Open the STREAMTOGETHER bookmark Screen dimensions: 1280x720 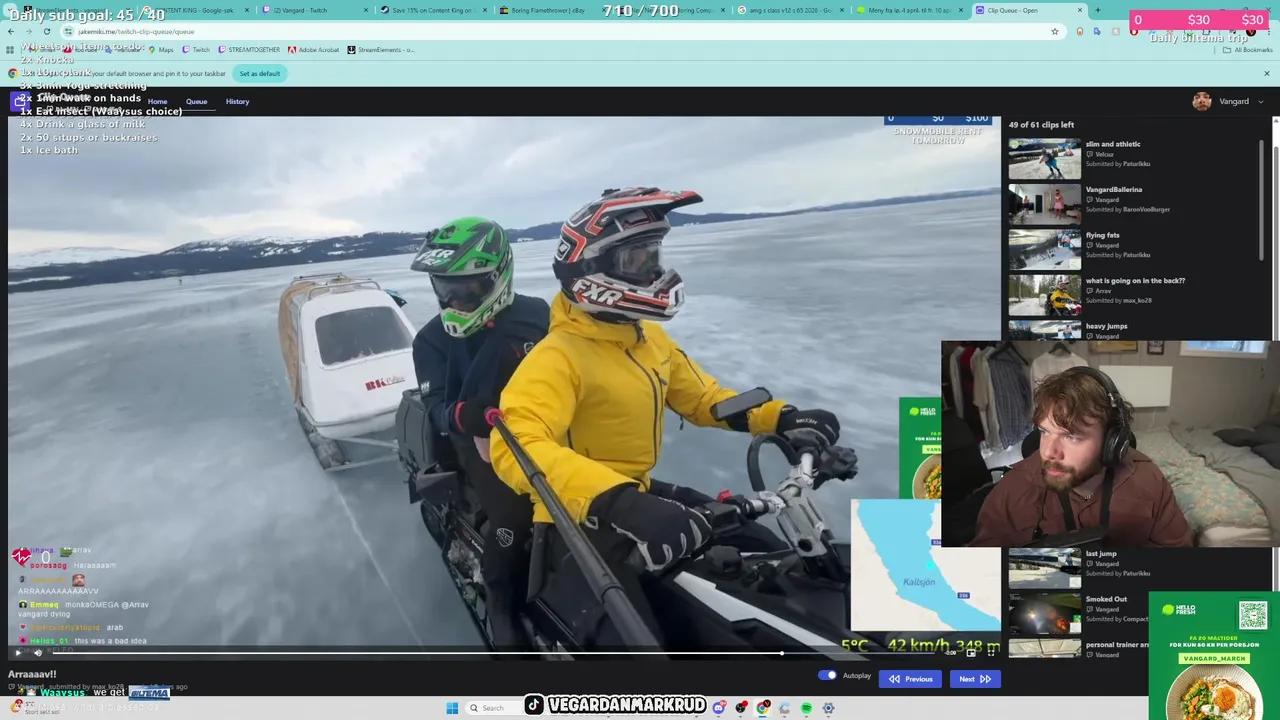pyautogui.click(x=250, y=49)
